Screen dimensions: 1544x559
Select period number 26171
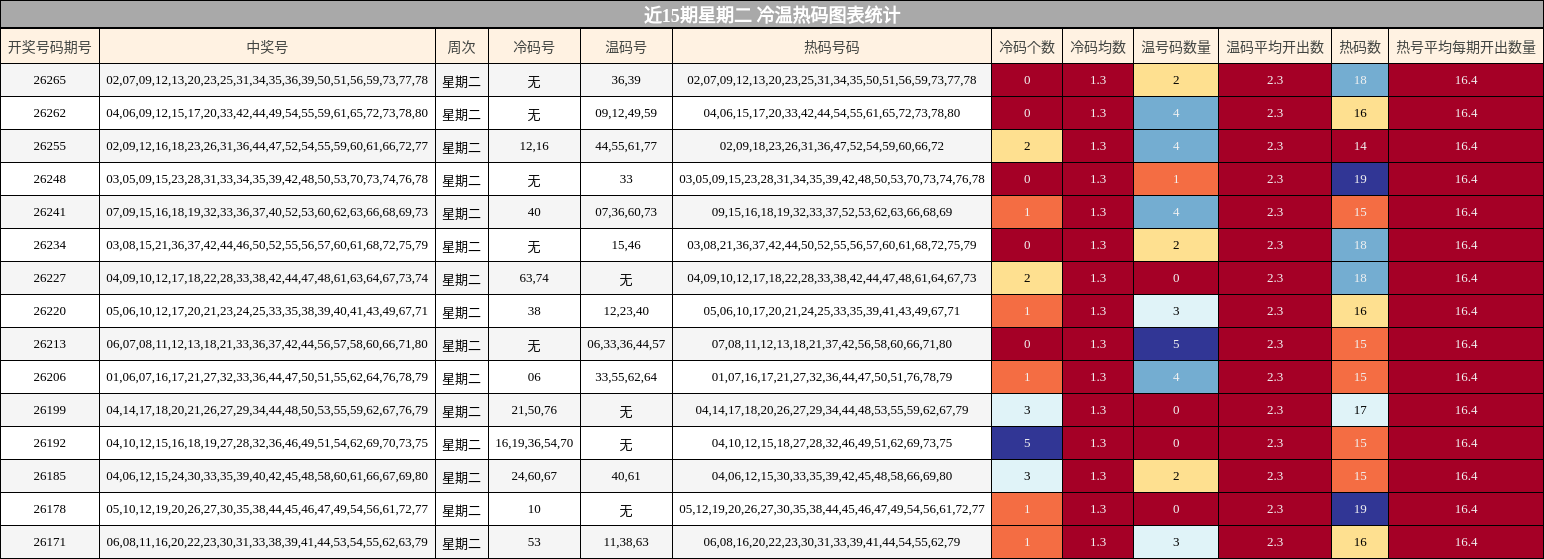pyautogui.click(x=50, y=542)
